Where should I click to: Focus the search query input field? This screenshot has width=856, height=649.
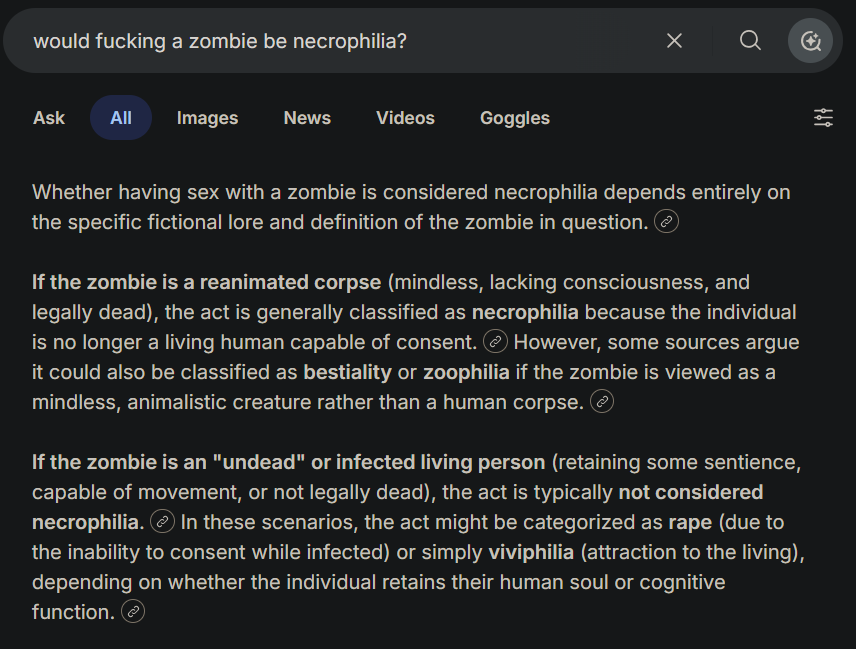(x=330, y=41)
